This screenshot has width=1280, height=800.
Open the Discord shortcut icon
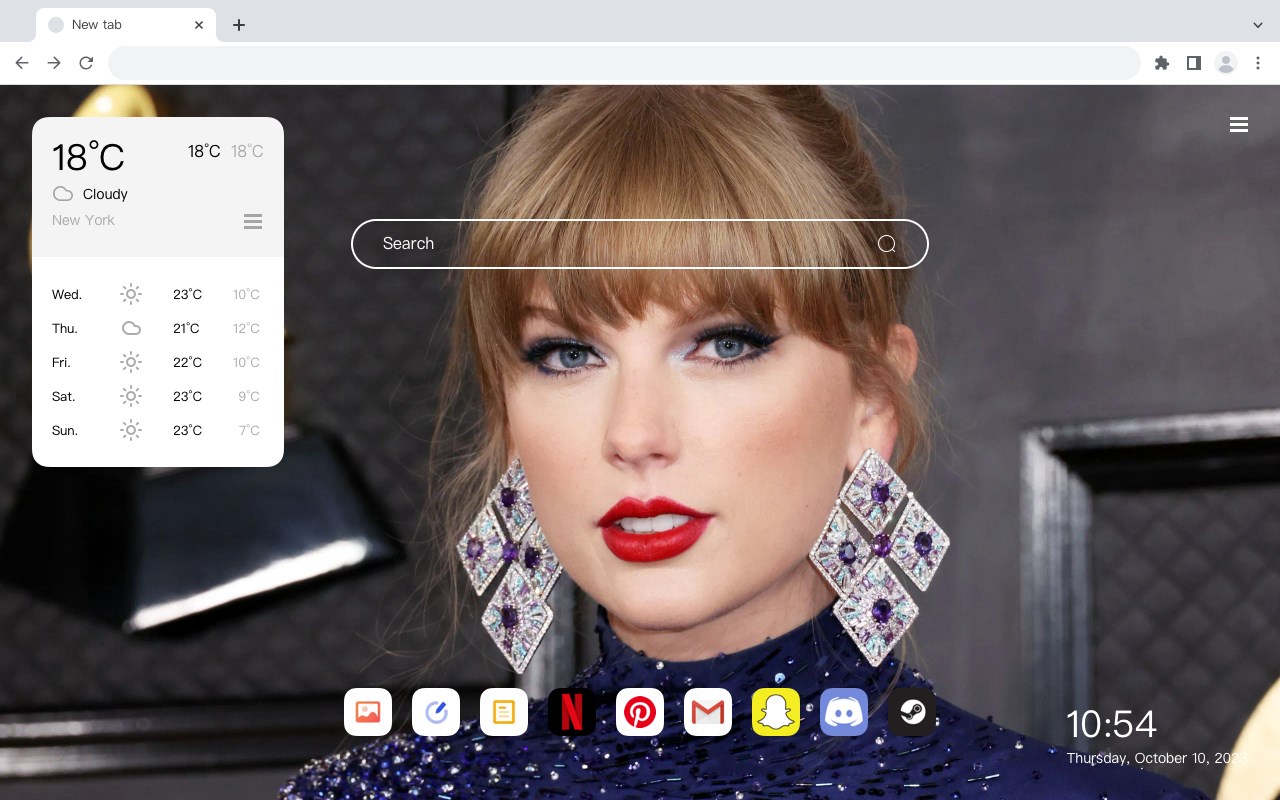(844, 712)
